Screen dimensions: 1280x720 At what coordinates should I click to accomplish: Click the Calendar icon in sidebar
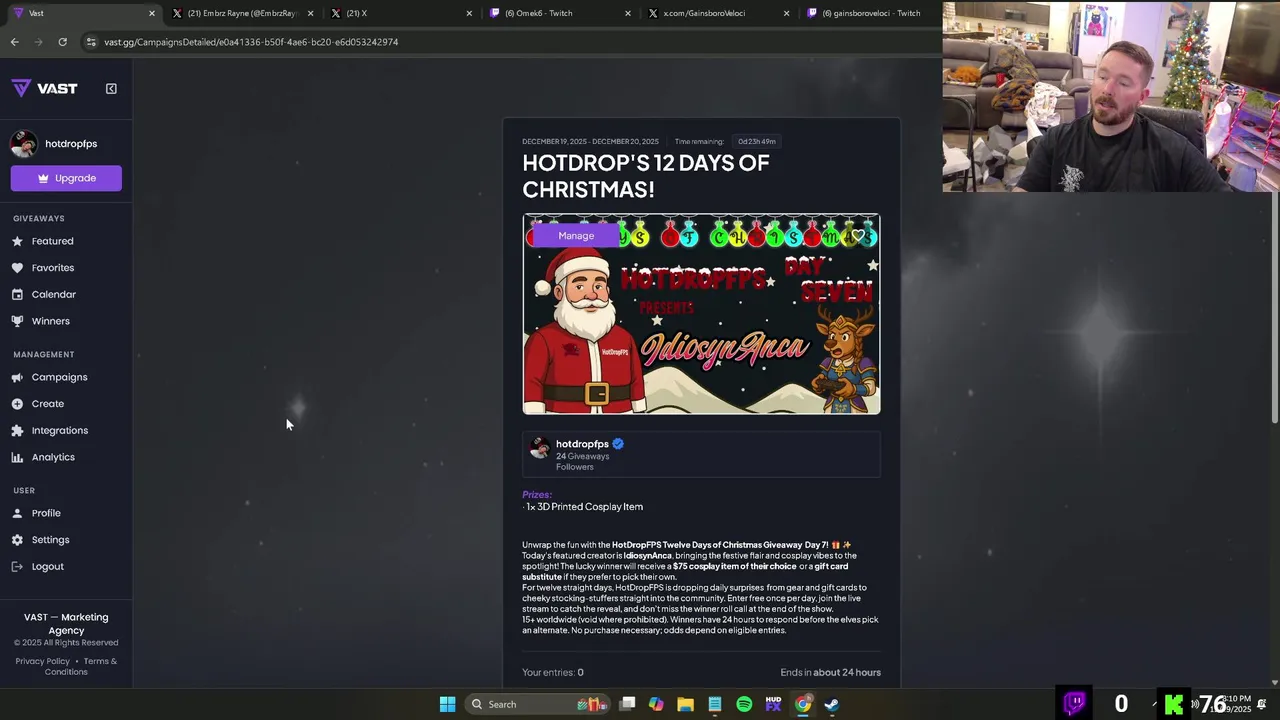(x=17, y=294)
